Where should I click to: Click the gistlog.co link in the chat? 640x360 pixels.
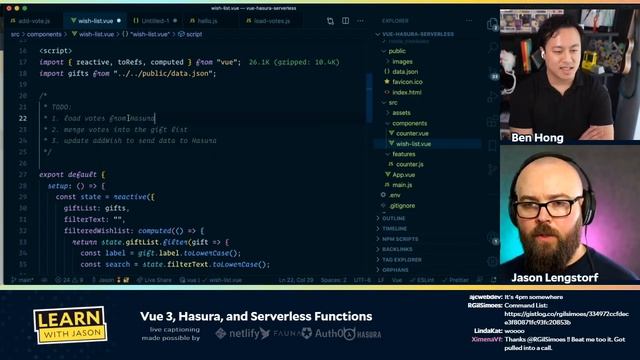[x=567, y=318]
